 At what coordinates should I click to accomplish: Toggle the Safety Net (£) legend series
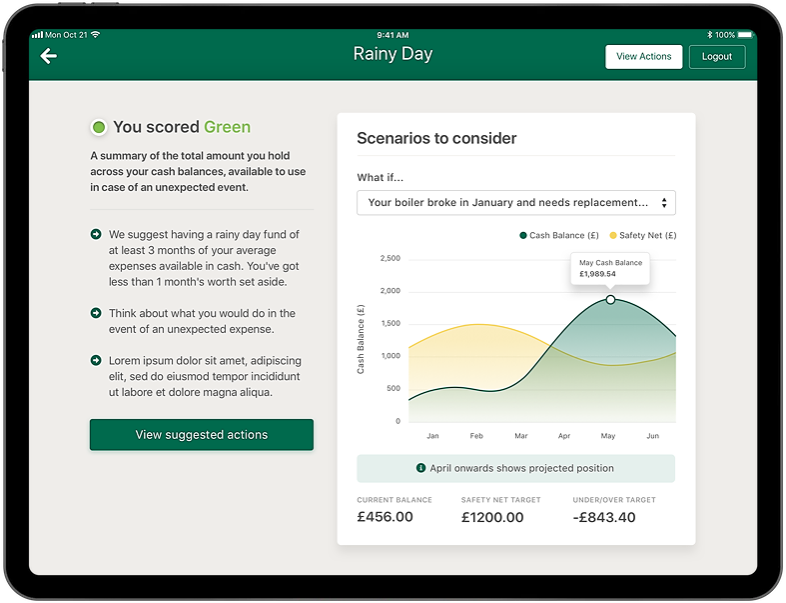(x=643, y=236)
